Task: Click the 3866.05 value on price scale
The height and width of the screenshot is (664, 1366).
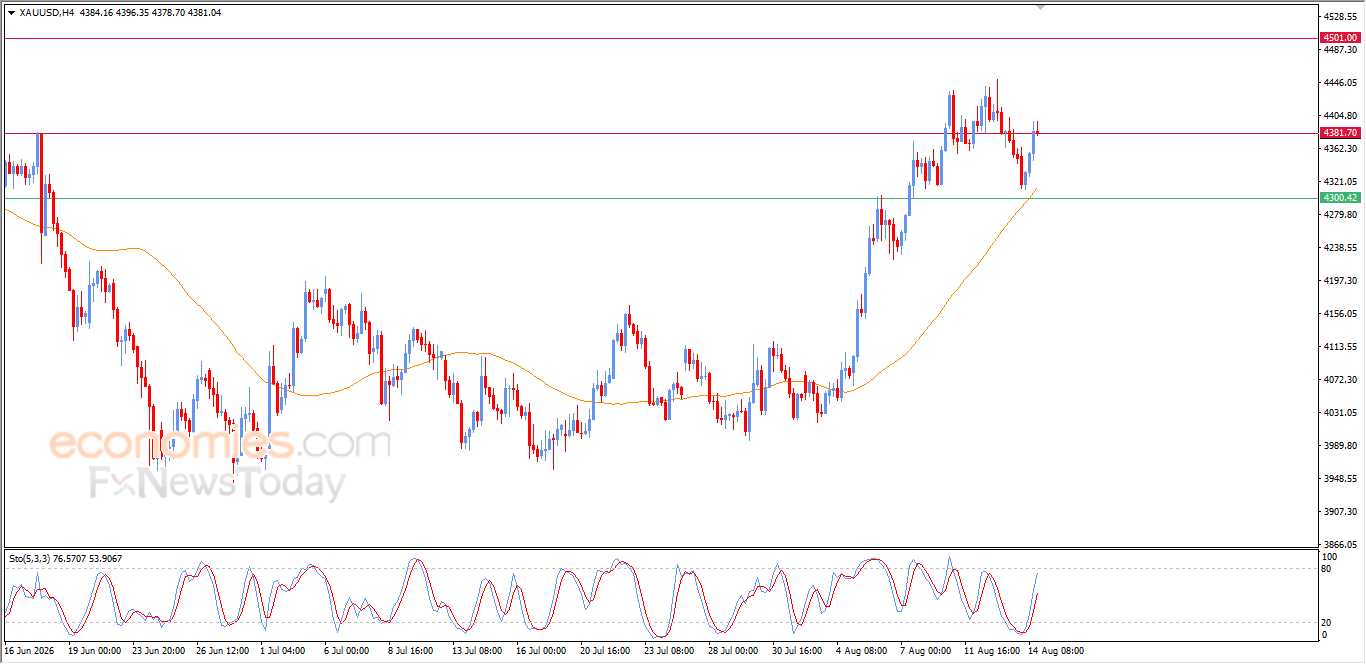Action: (x=1340, y=545)
